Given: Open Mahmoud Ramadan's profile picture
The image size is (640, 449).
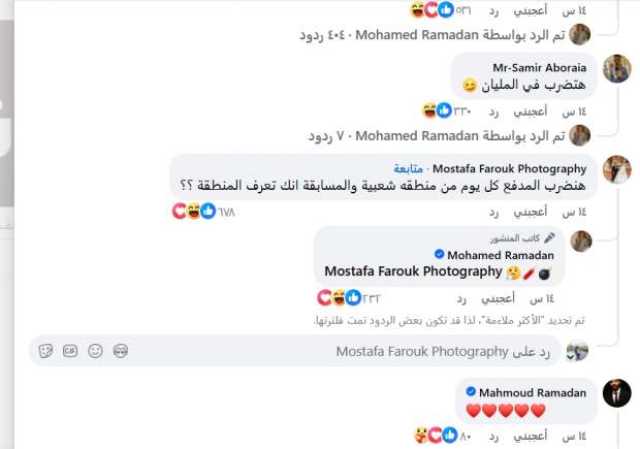Looking at the screenshot, I should click(x=617, y=393).
